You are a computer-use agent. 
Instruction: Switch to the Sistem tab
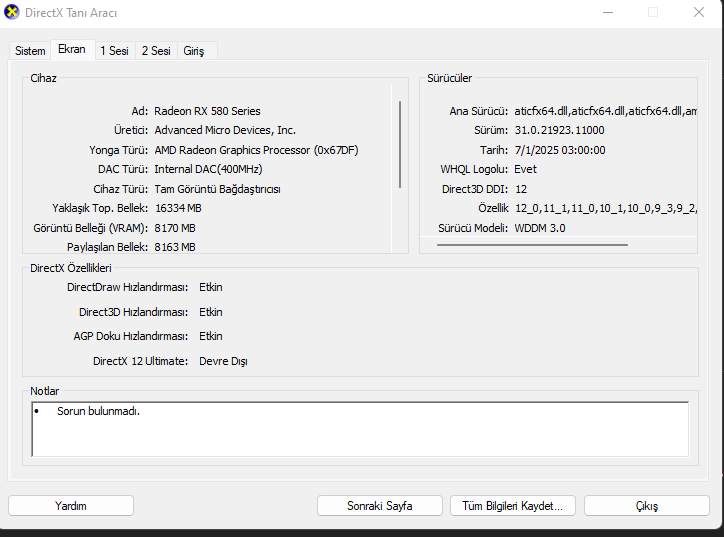pyautogui.click(x=30, y=51)
